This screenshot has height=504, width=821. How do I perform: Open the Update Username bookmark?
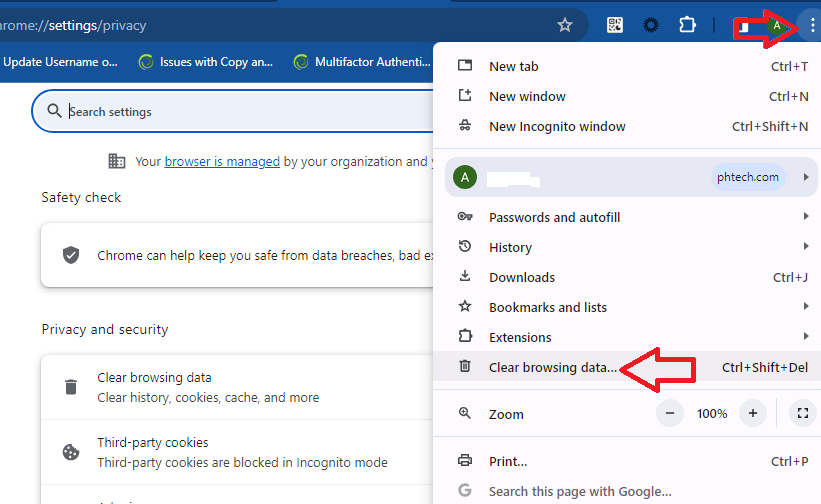60,62
